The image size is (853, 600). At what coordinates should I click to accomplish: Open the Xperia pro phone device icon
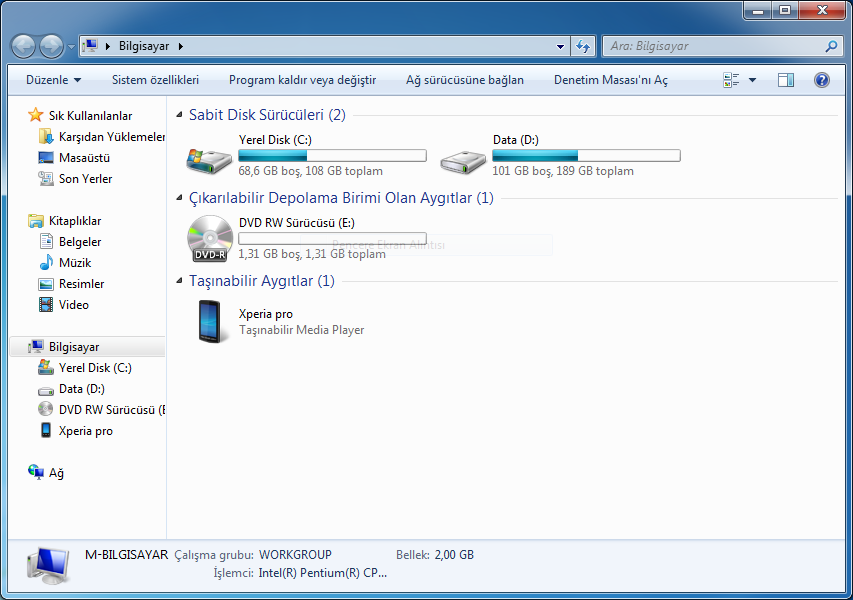pos(209,321)
